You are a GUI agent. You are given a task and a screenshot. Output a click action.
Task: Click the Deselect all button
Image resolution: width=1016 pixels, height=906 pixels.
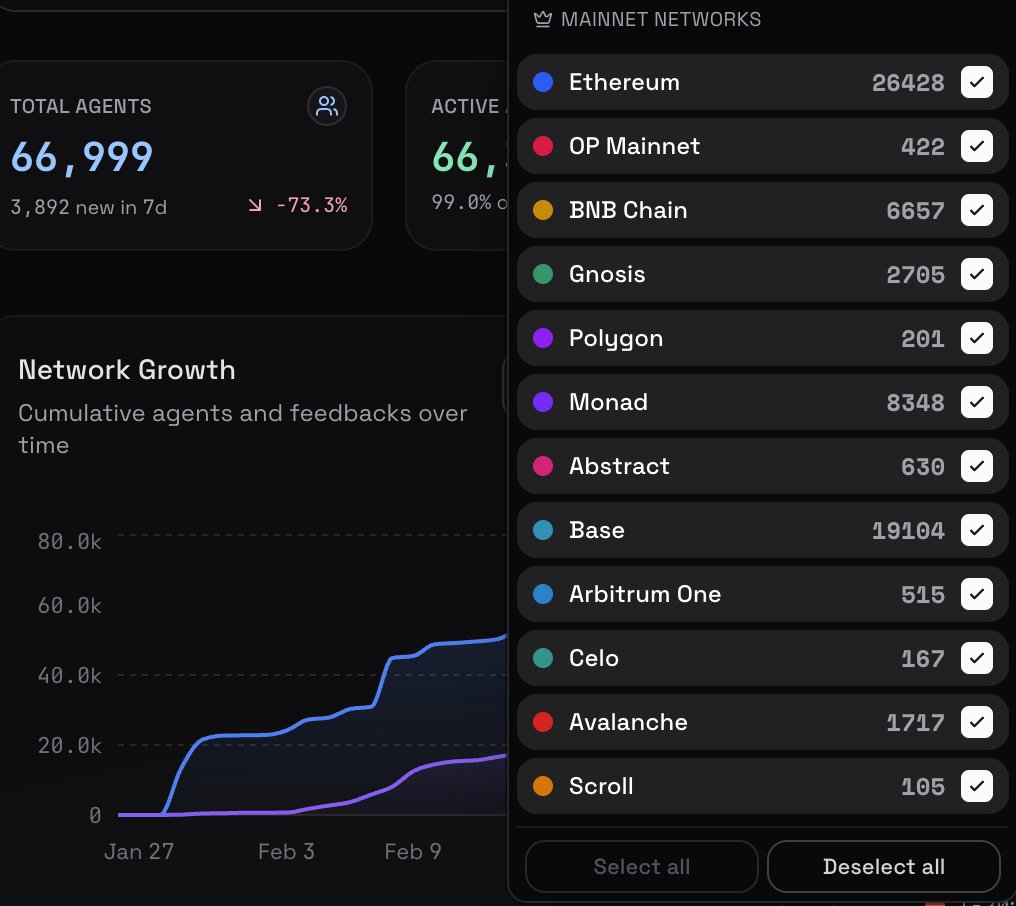[x=884, y=866]
